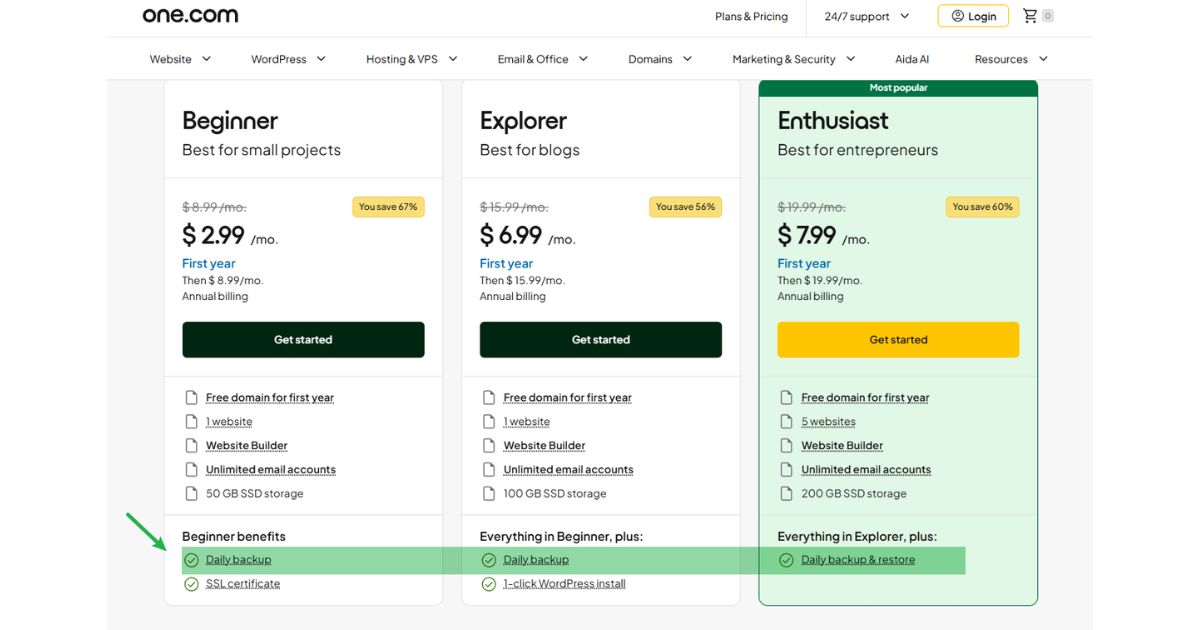
Task: Click the '$ 2.99 /mo.' price
Action: (x=230, y=236)
